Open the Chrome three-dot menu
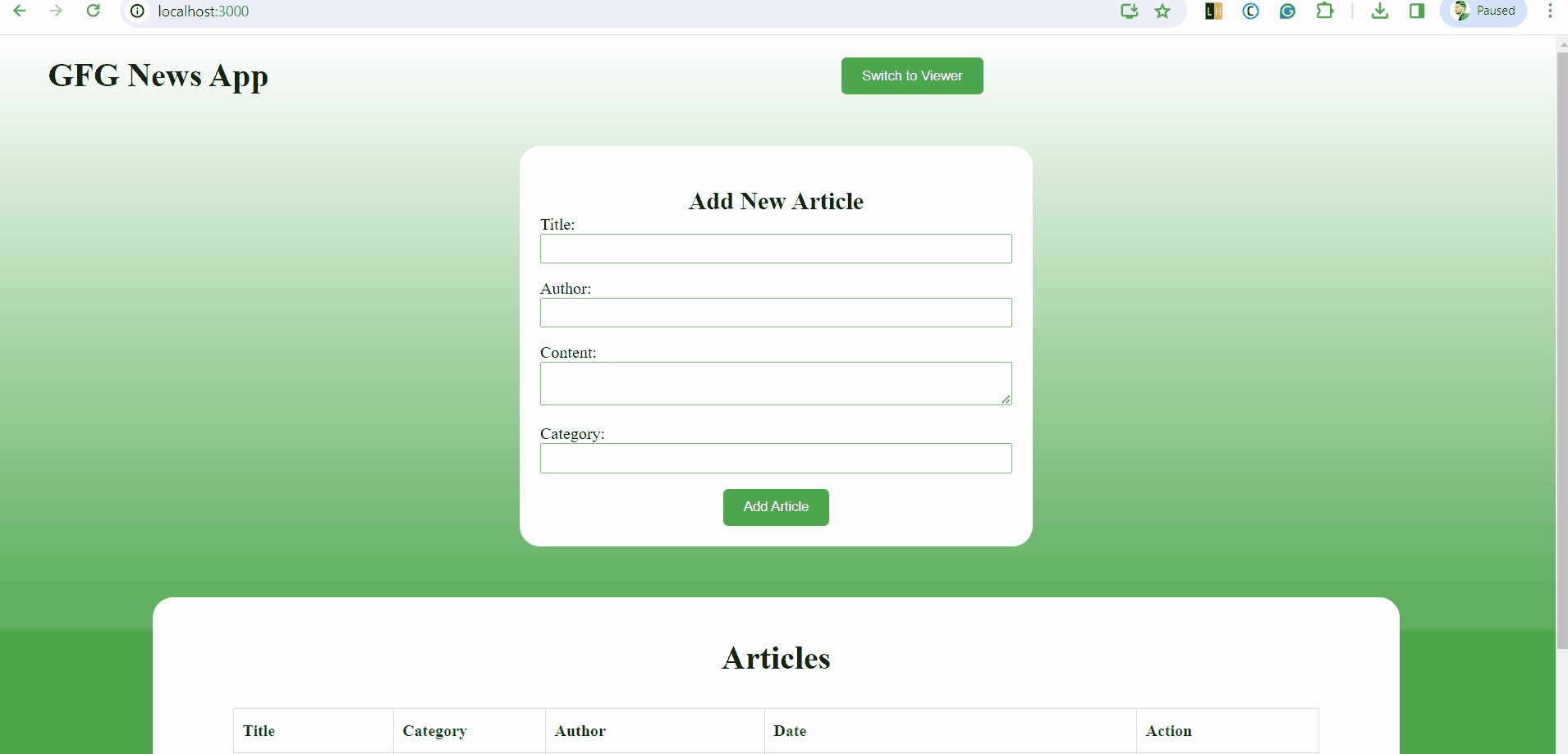This screenshot has height=754, width=1568. click(x=1550, y=11)
